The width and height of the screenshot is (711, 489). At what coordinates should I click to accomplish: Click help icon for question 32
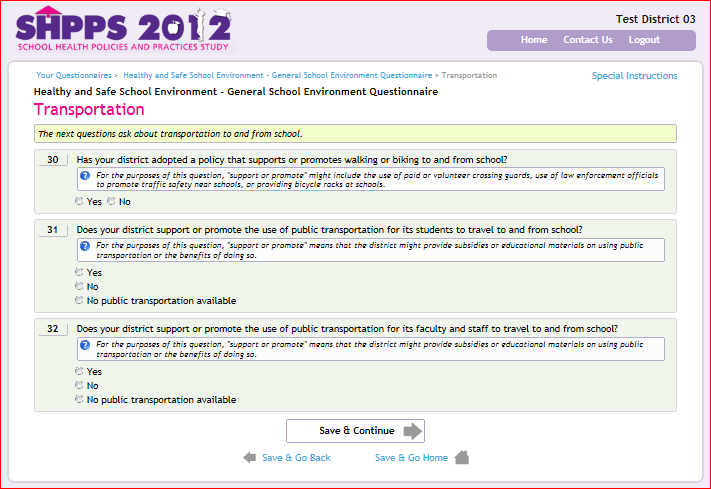pos(85,344)
